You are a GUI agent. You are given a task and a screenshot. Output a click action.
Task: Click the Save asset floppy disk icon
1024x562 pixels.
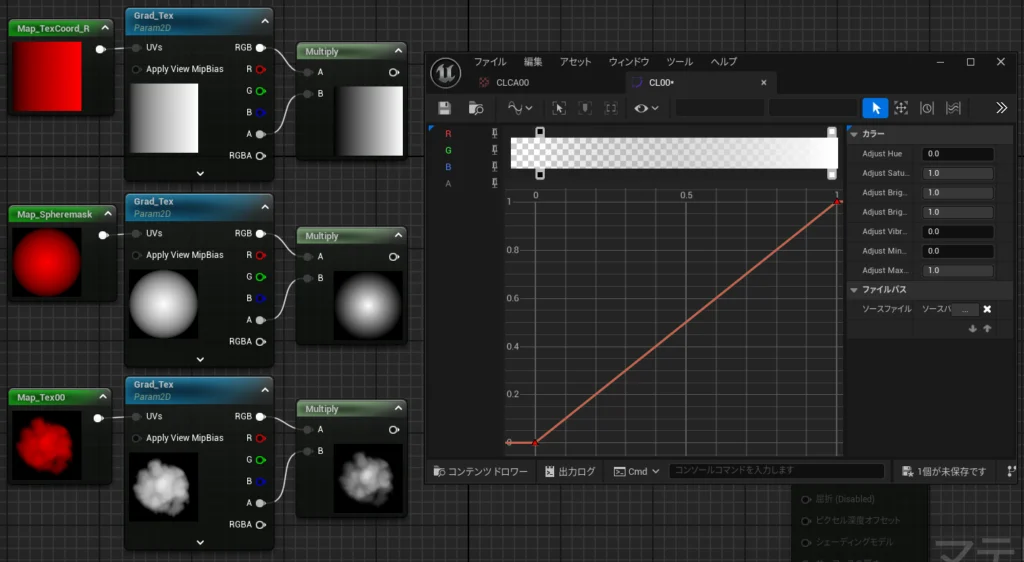(445, 108)
